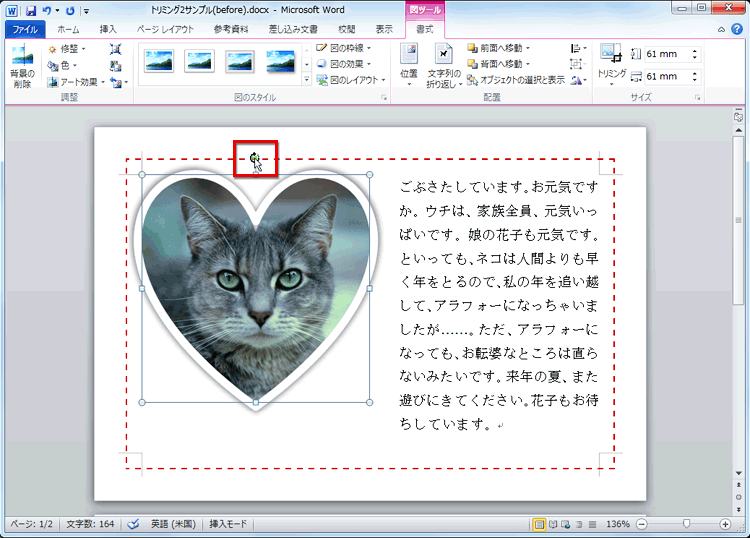Screen dimensions: 750x538
Task: Click the Compress Pictures icon
Action: point(116,49)
